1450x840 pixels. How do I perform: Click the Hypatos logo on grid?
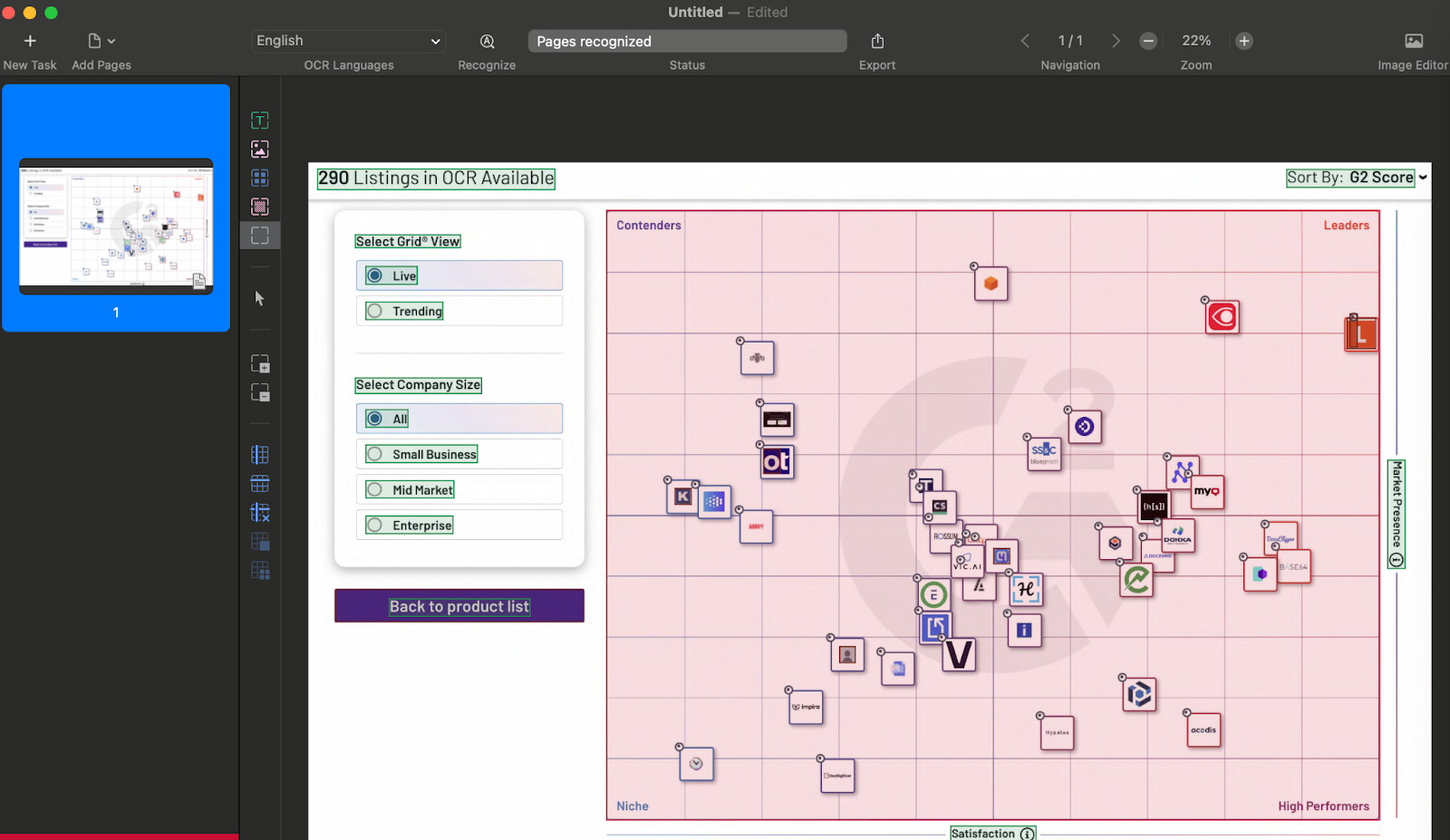(x=1057, y=732)
